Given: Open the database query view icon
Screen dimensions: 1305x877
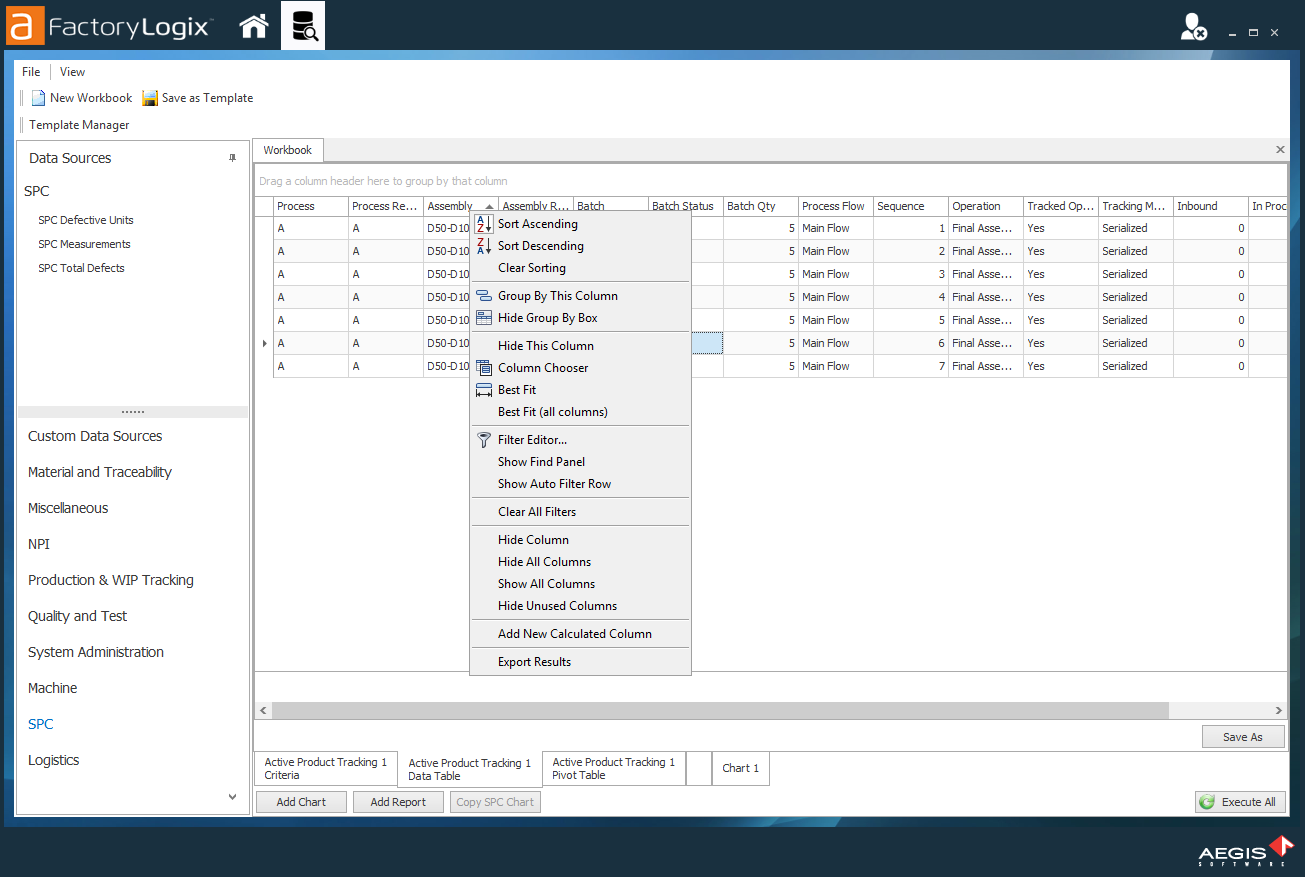Looking at the screenshot, I should (x=302, y=27).
